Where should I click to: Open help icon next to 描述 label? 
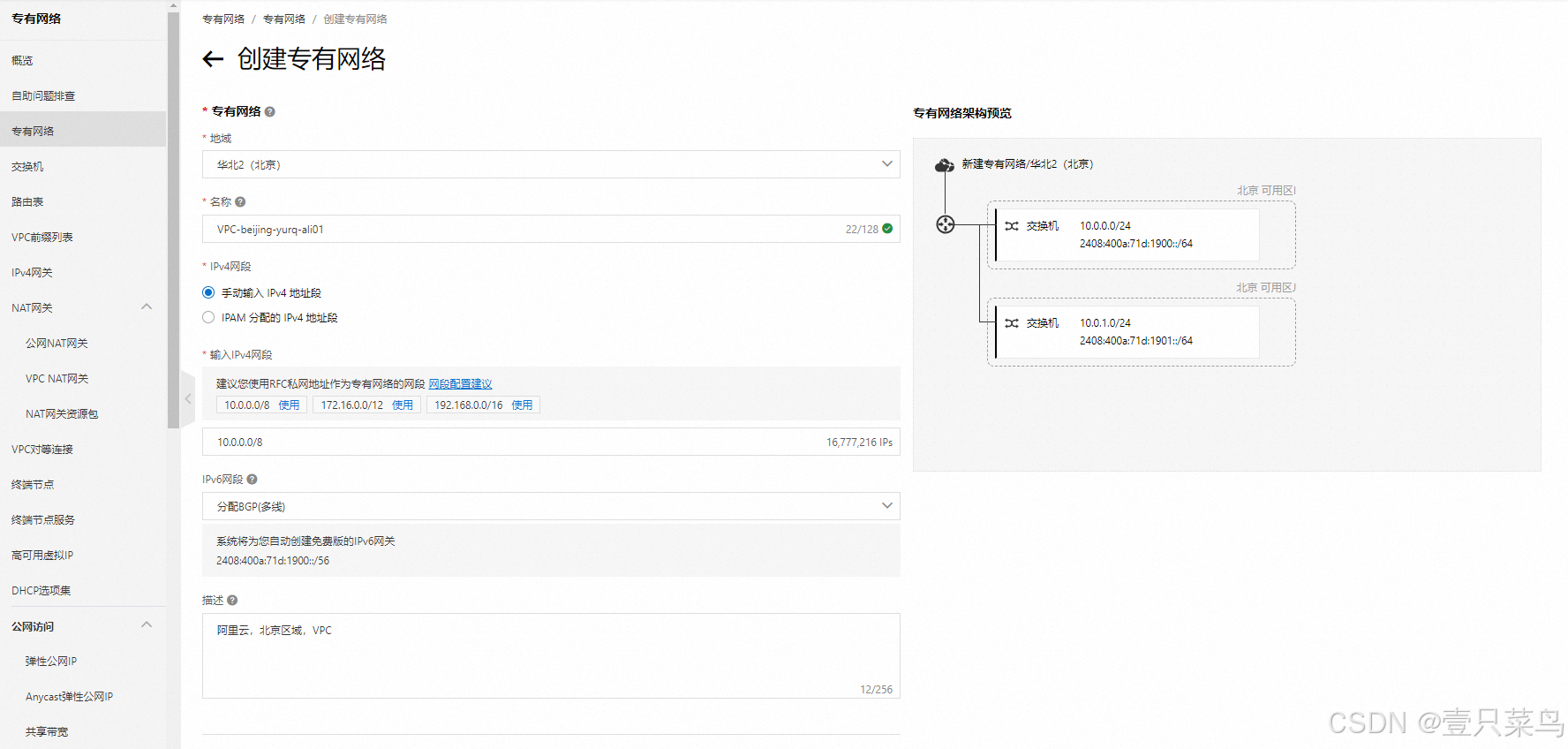(232, 601)
